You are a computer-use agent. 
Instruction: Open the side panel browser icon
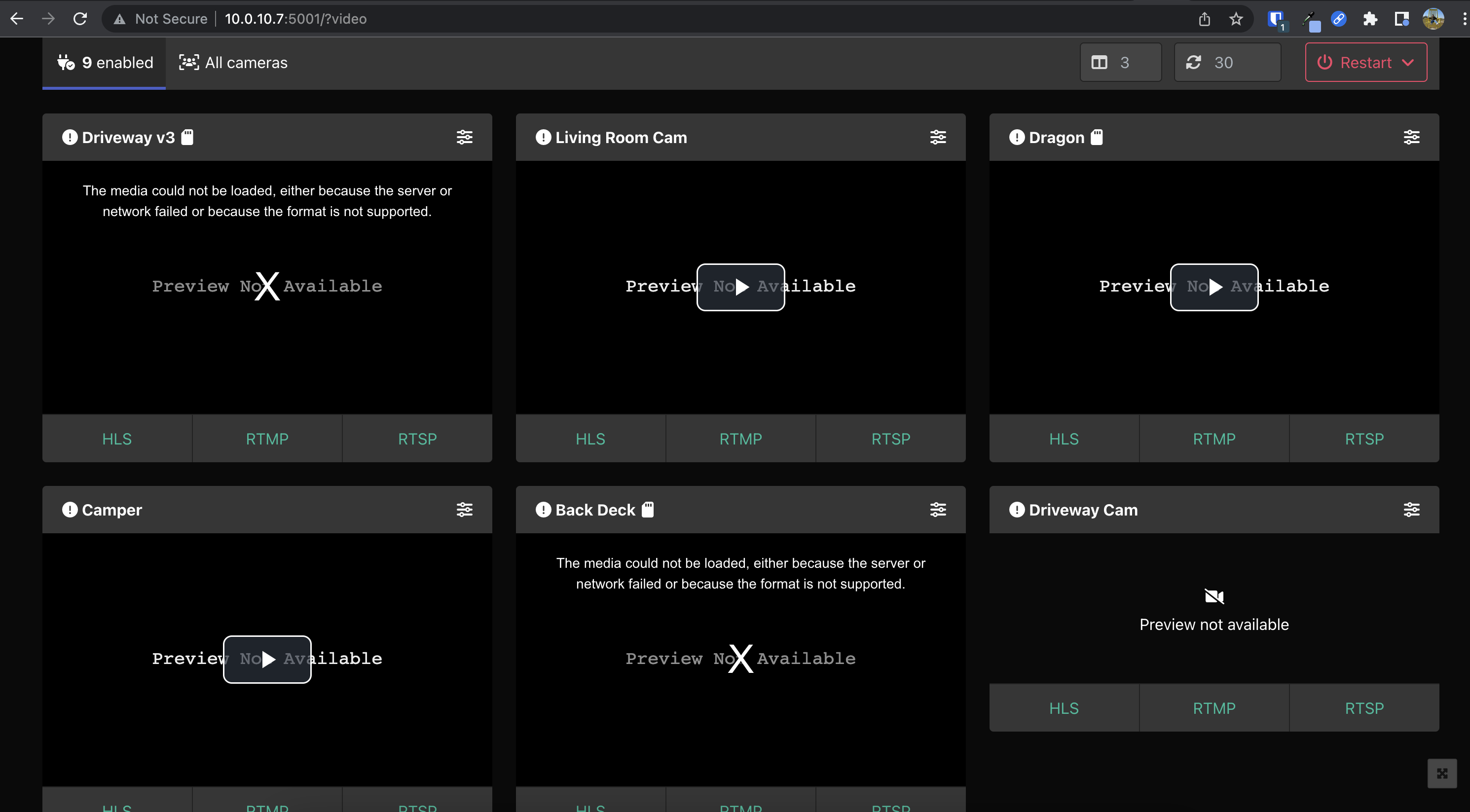coord(1401,19)
